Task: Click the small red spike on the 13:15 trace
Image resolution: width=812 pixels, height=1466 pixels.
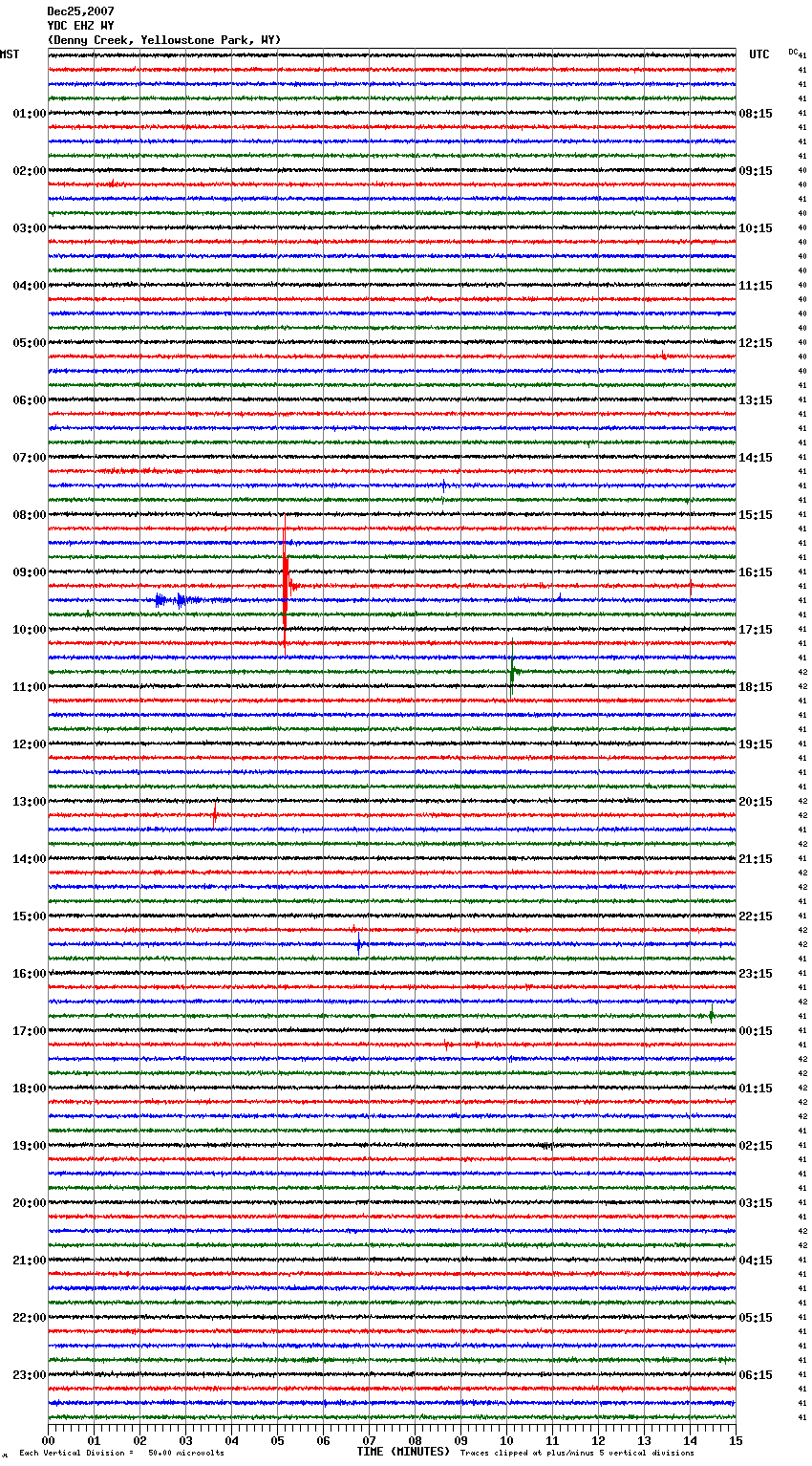Action: point(215,815)
